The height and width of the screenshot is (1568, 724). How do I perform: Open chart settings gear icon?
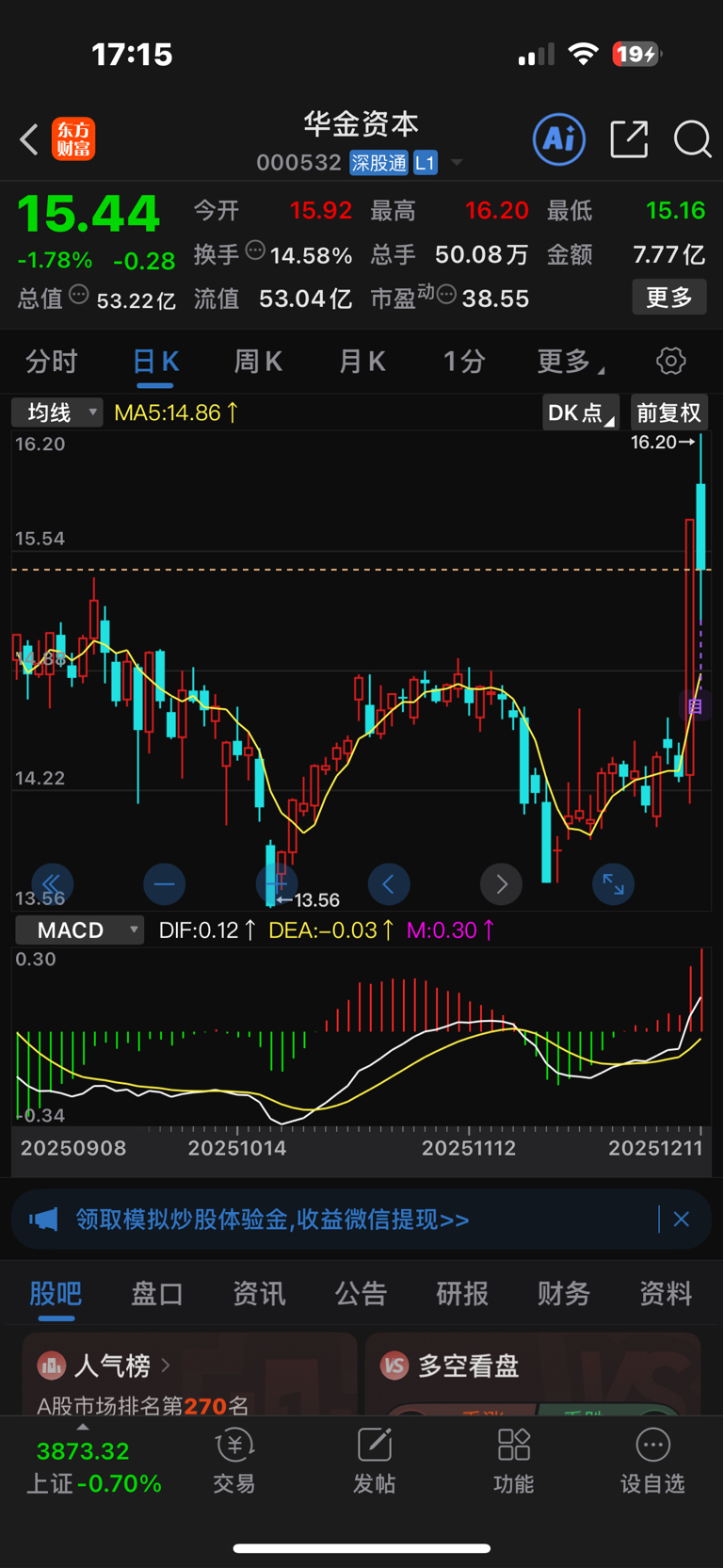point(670,361)
